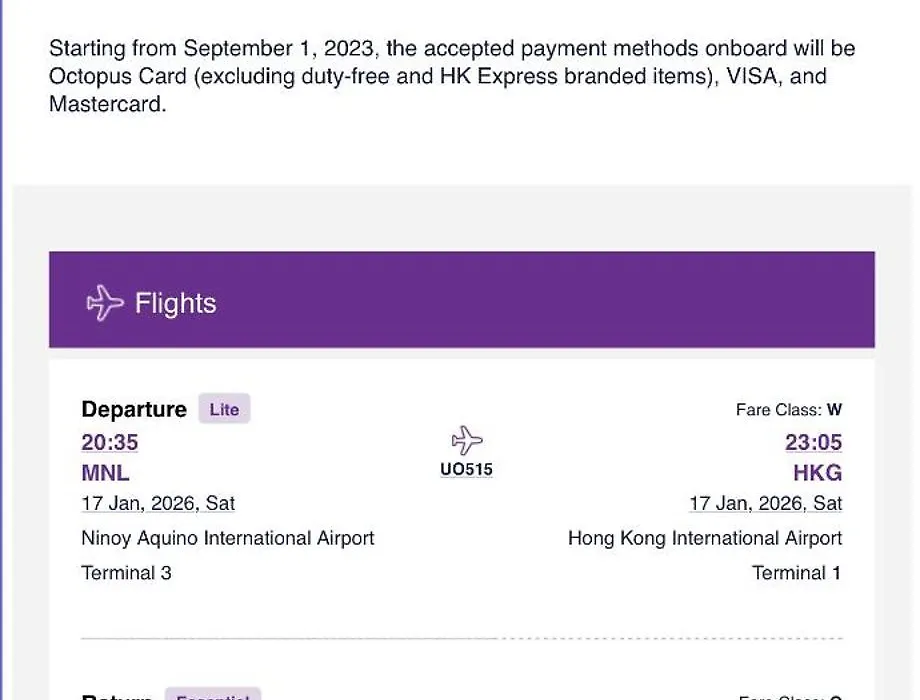Click the Fare Class W label
Screen dimensions: 920x700
click(788, 409)
